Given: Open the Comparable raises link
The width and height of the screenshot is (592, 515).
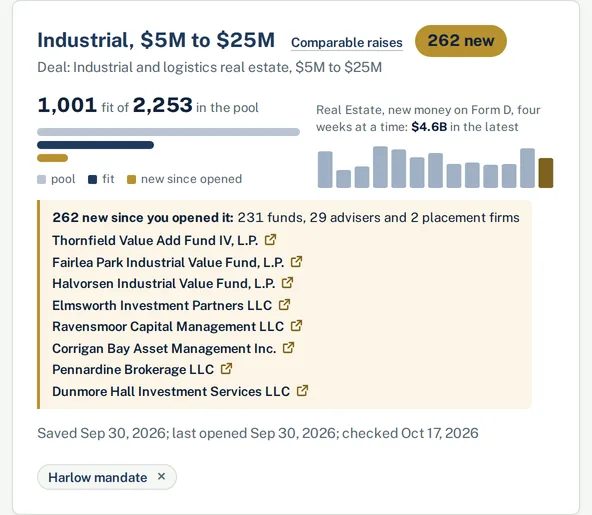Looking at the screenshot, I should tap(347, 43).
